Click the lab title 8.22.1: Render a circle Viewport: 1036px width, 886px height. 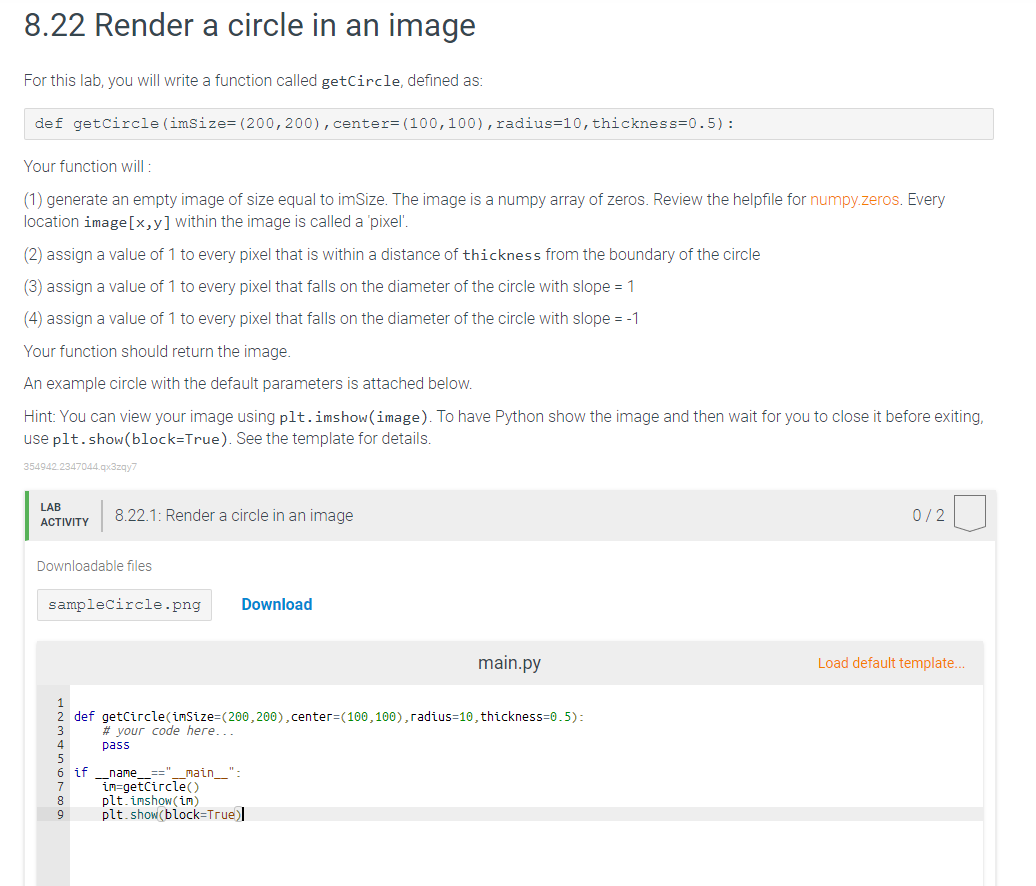[x=234, y=515]
